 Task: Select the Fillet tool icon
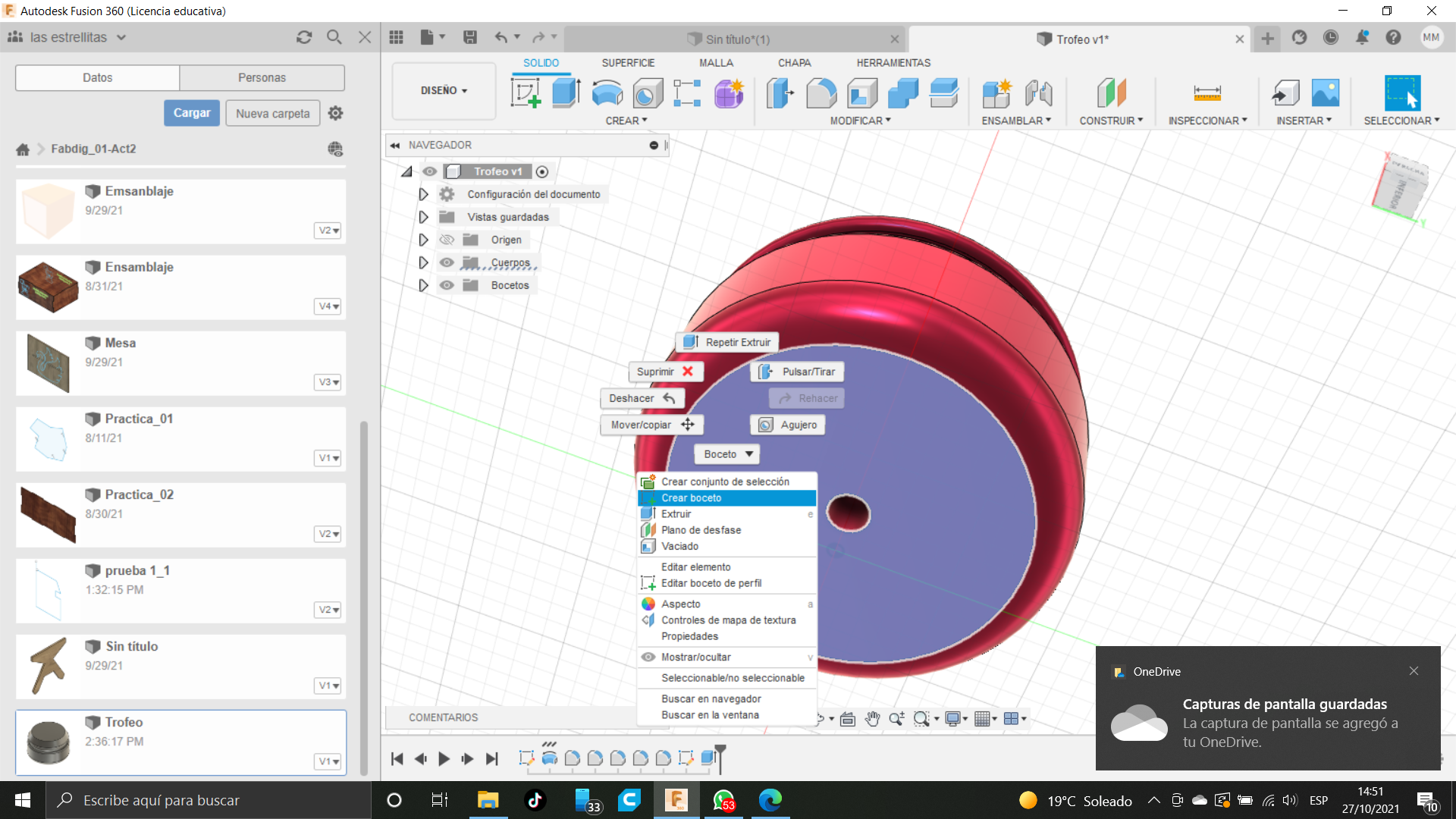pos(821,93)
